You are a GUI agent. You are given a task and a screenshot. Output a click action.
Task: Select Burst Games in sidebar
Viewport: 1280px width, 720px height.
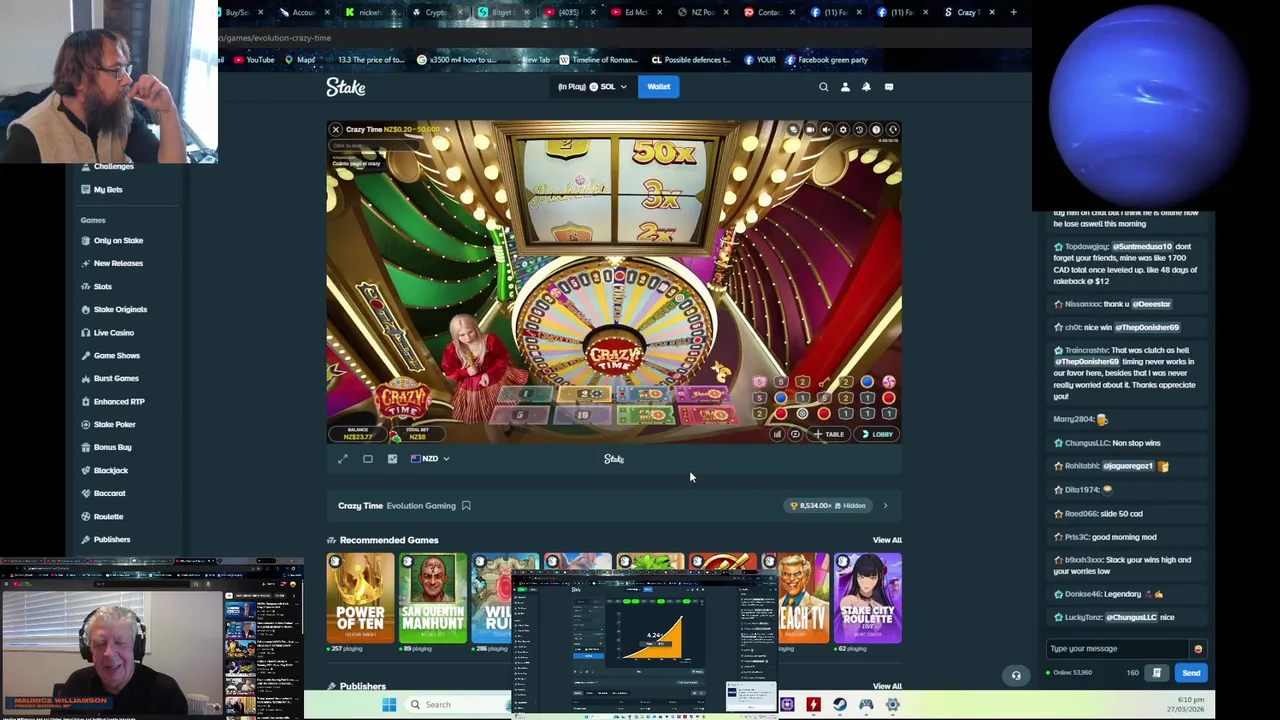(116, 379)
